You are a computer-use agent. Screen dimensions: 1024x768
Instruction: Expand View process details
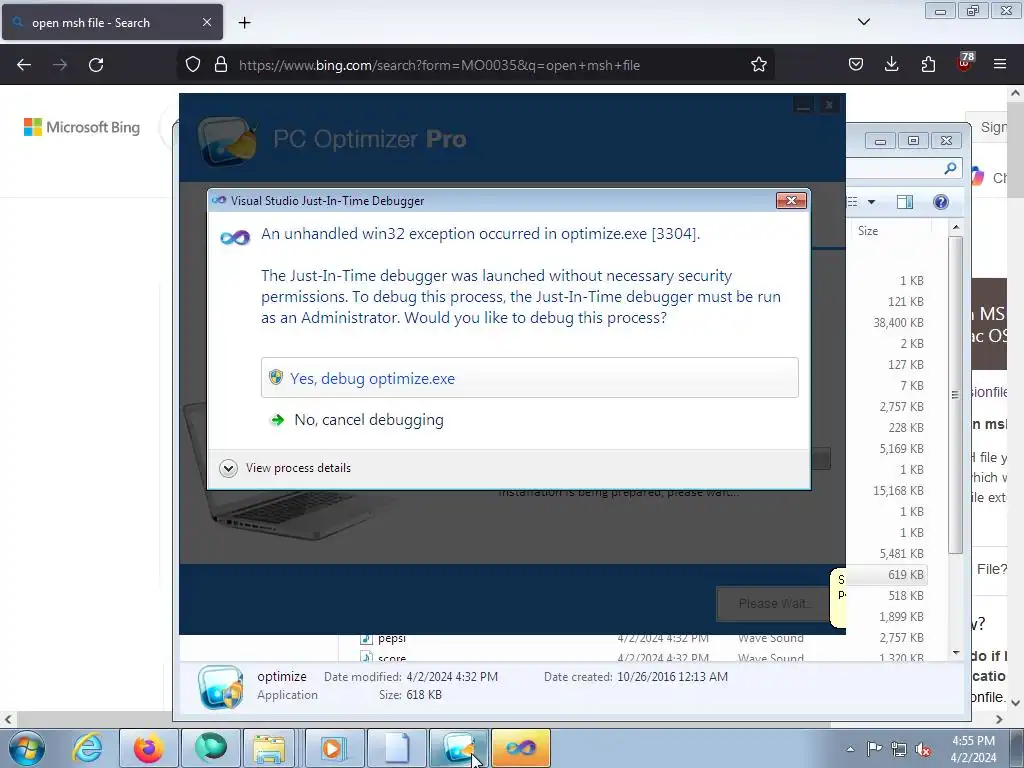click(x=285, y=468)
